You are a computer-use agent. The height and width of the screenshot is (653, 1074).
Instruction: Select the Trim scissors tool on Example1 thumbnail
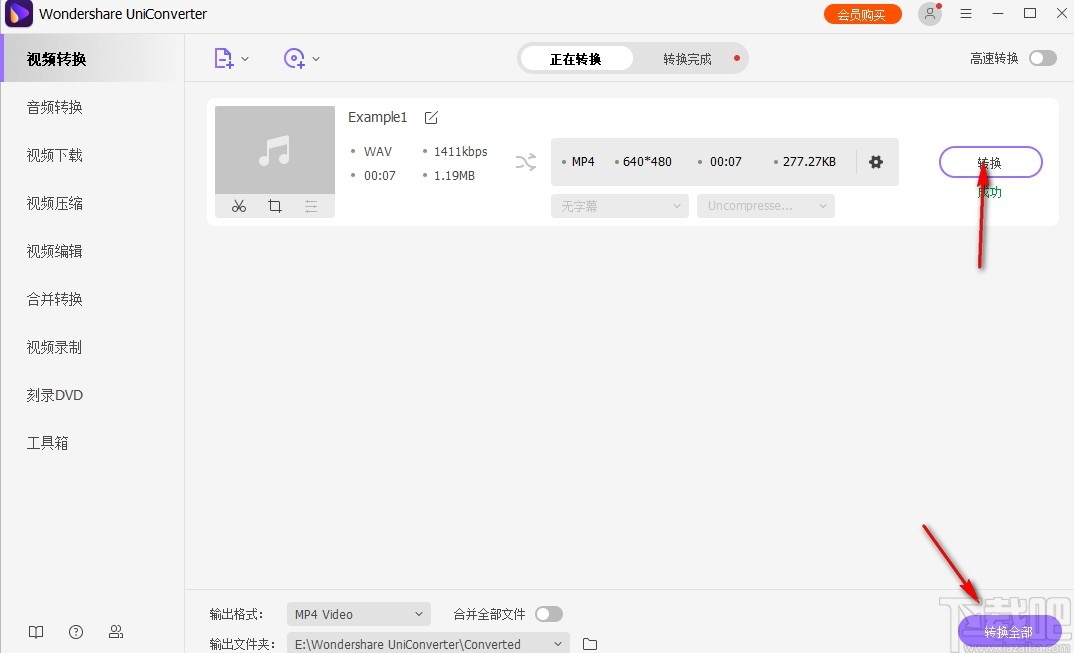tap(239, 206)
